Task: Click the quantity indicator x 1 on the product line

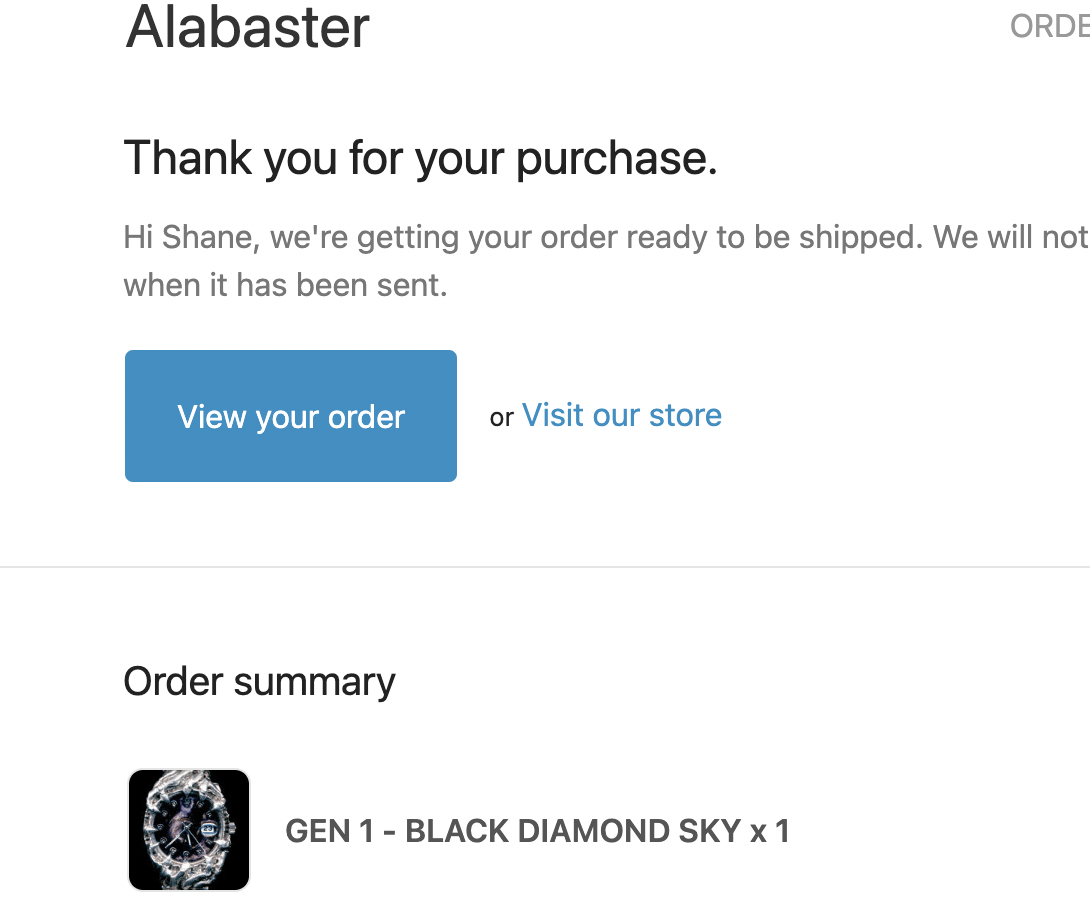Action: tap(770, 831)
